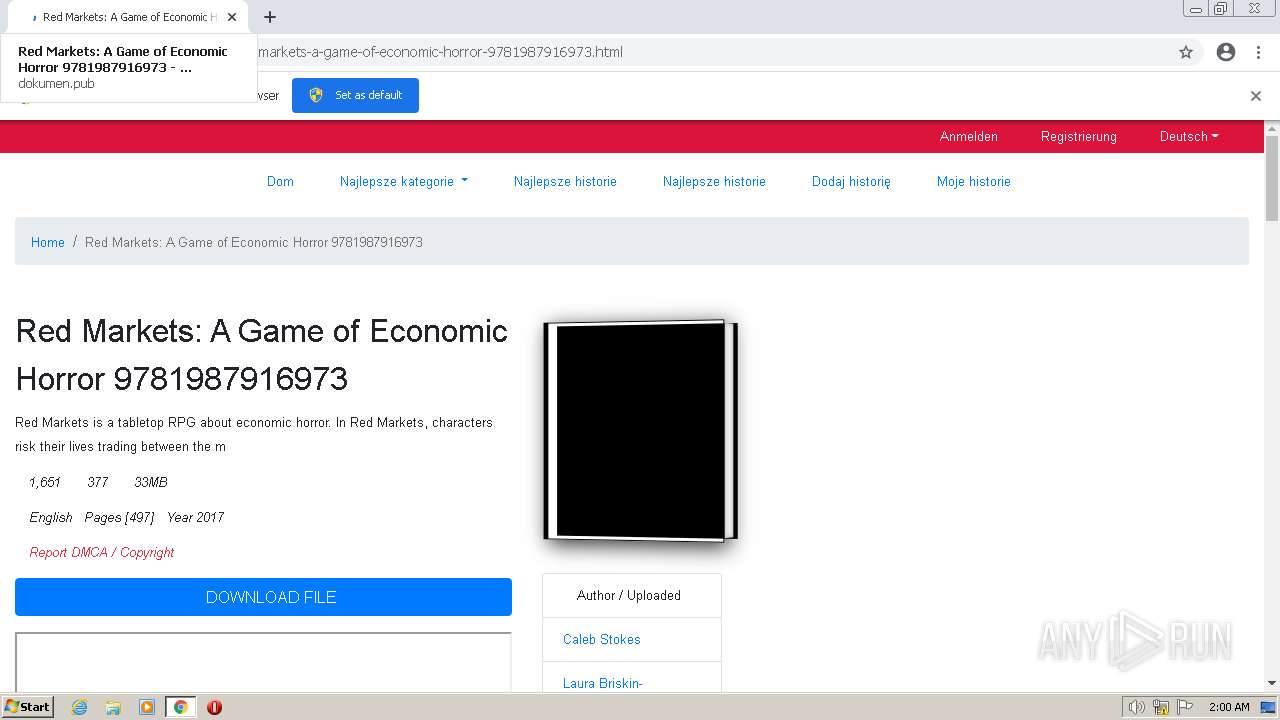1280x720 pixels.
Task: Open author Caleb Stokes link
Action: pyautogui.click(x=601, y=639)
